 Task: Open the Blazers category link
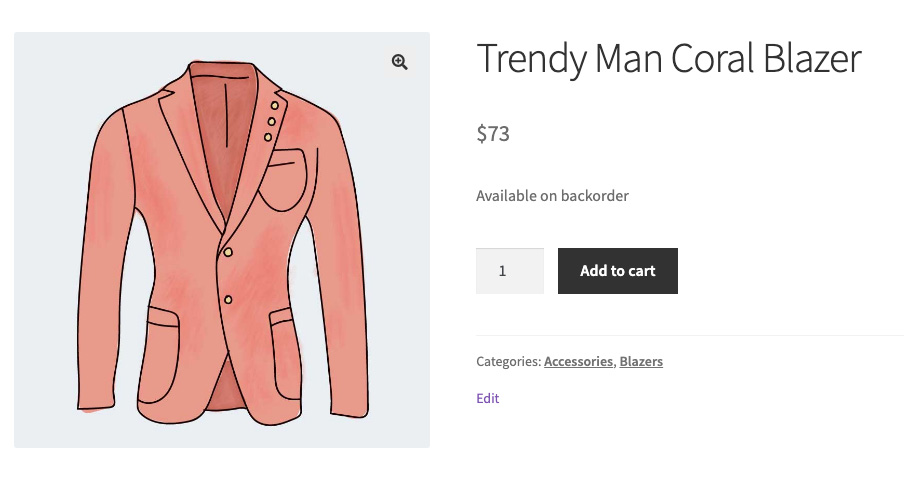pyautogui.click(x=641, y=361)
